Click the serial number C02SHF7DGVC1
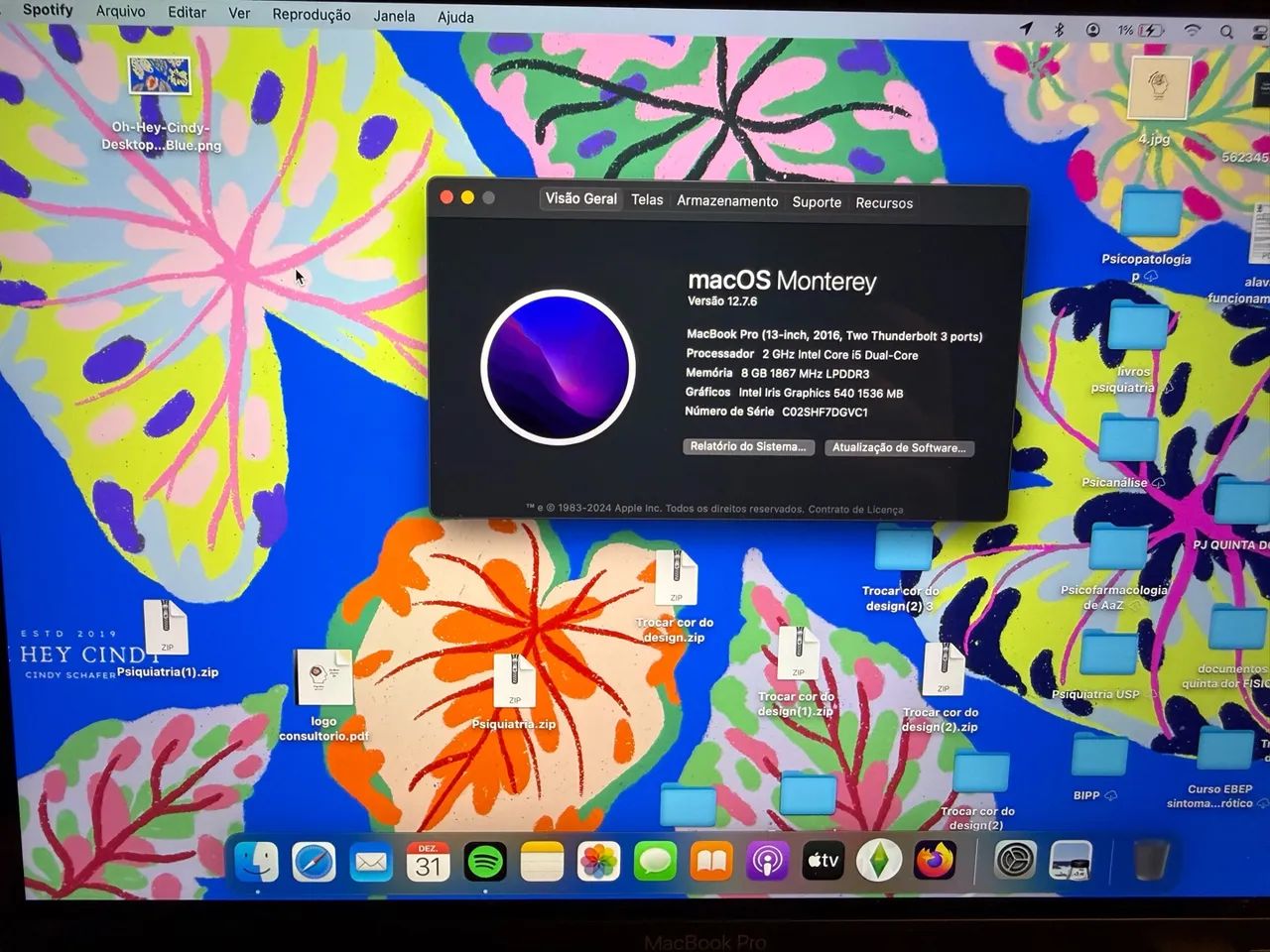This screenshot has width=1270, height=952. coord(825,412)
